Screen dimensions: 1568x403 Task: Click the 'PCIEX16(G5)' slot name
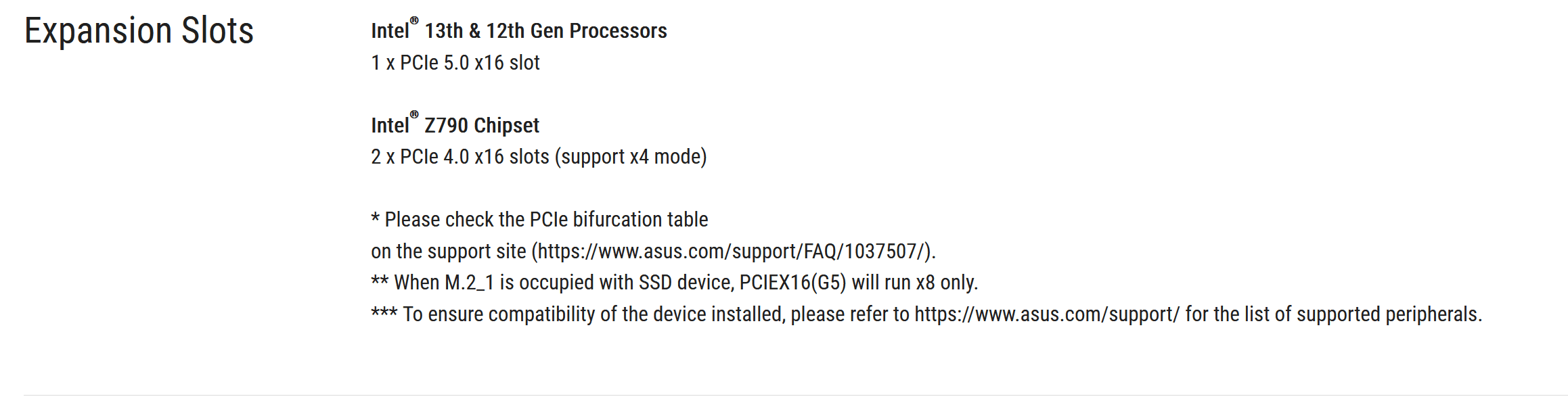click(792, 283)
